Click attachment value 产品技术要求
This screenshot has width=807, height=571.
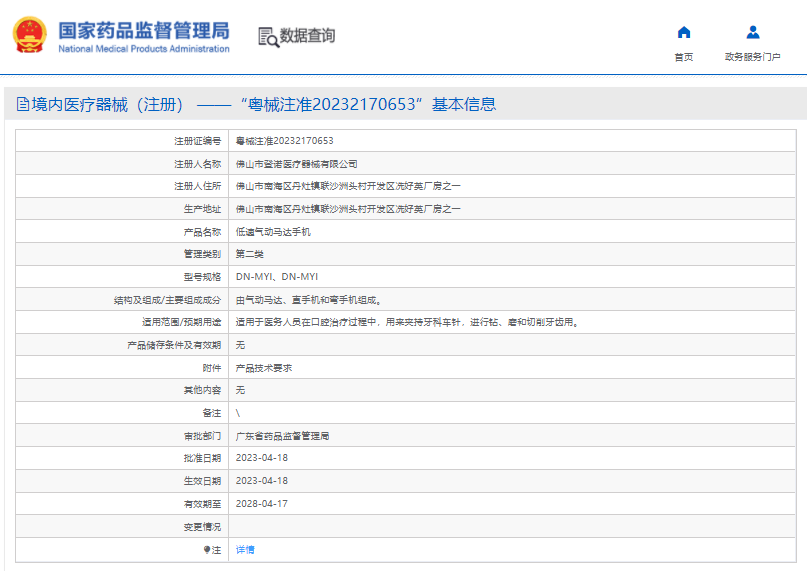[264, 368]
